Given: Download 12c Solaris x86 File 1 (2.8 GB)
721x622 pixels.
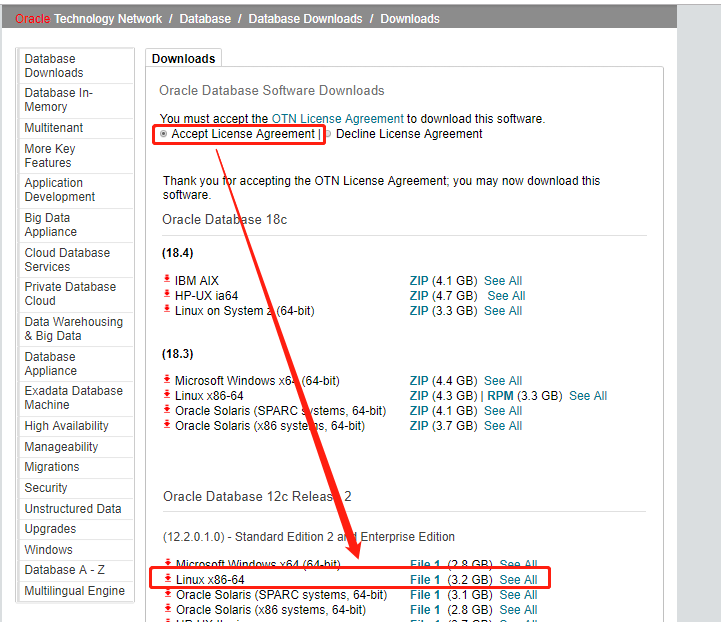Looking at the screenshot, I should point(425,610).
